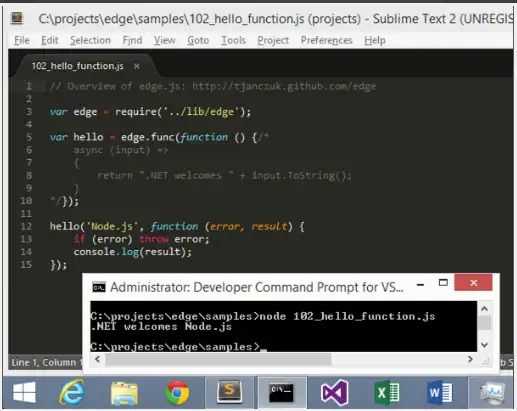Maximize the Developer Command Prompt window

(x=443, y=283)
